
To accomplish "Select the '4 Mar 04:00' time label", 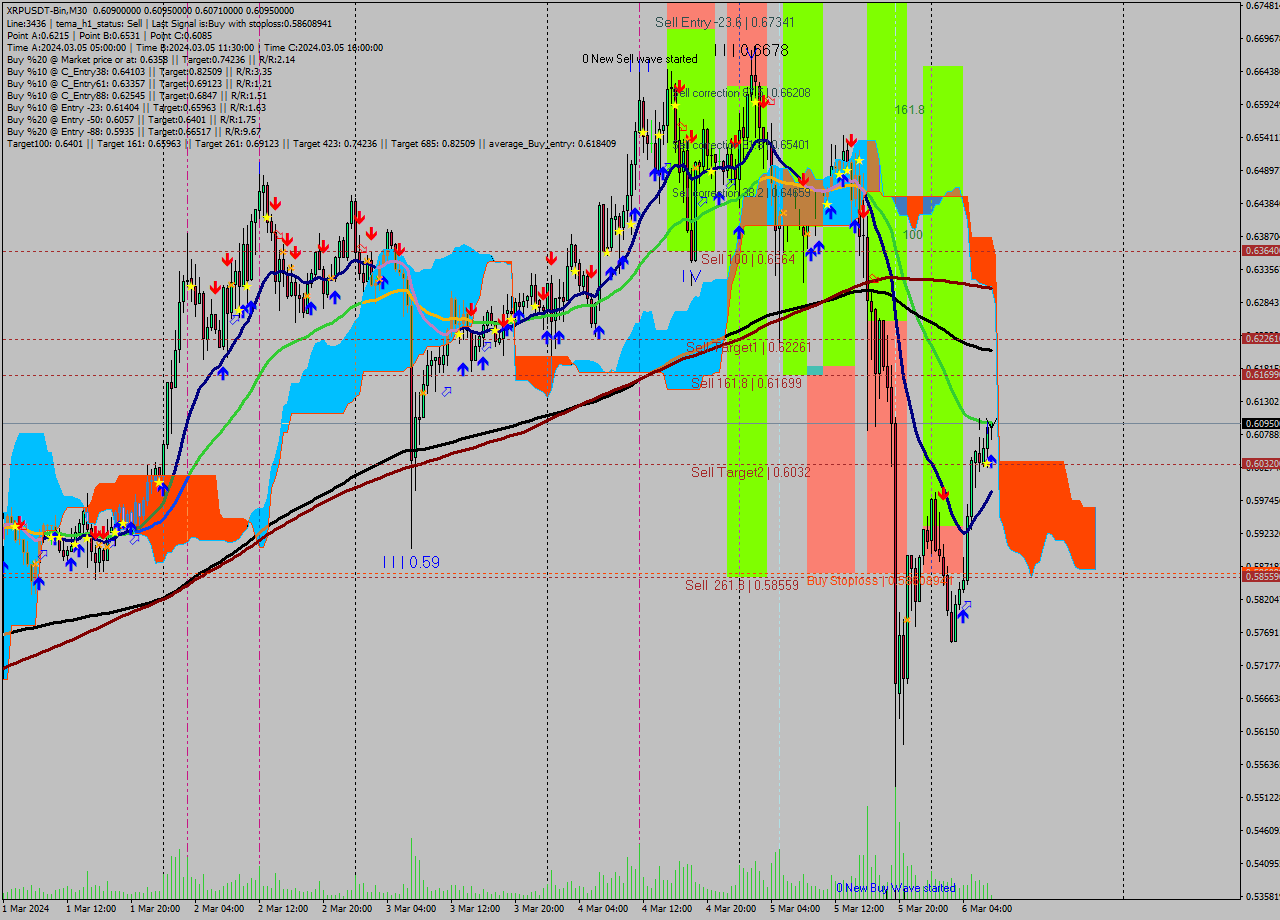I will pyautogui.click(x=603, y=909).
